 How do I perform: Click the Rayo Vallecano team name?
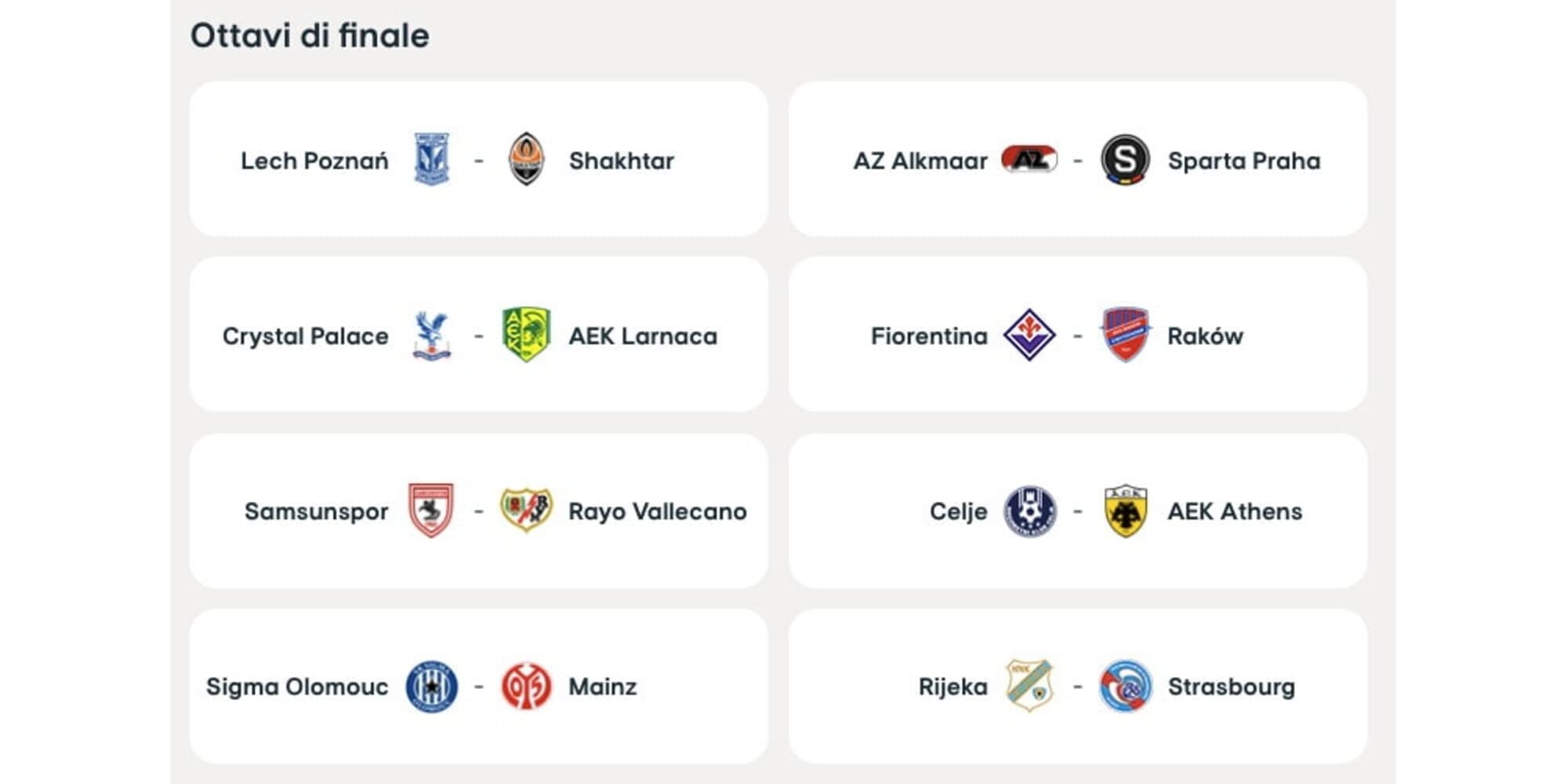tap(657, 511)
